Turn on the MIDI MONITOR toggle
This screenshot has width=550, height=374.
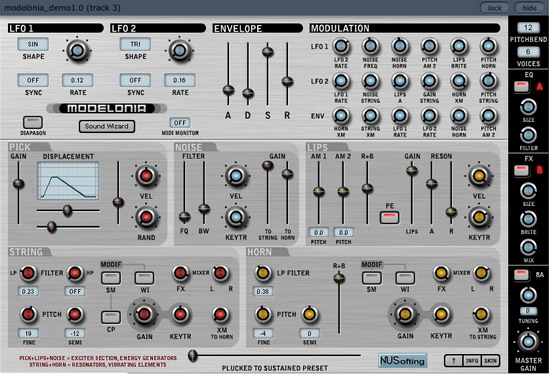180,123
